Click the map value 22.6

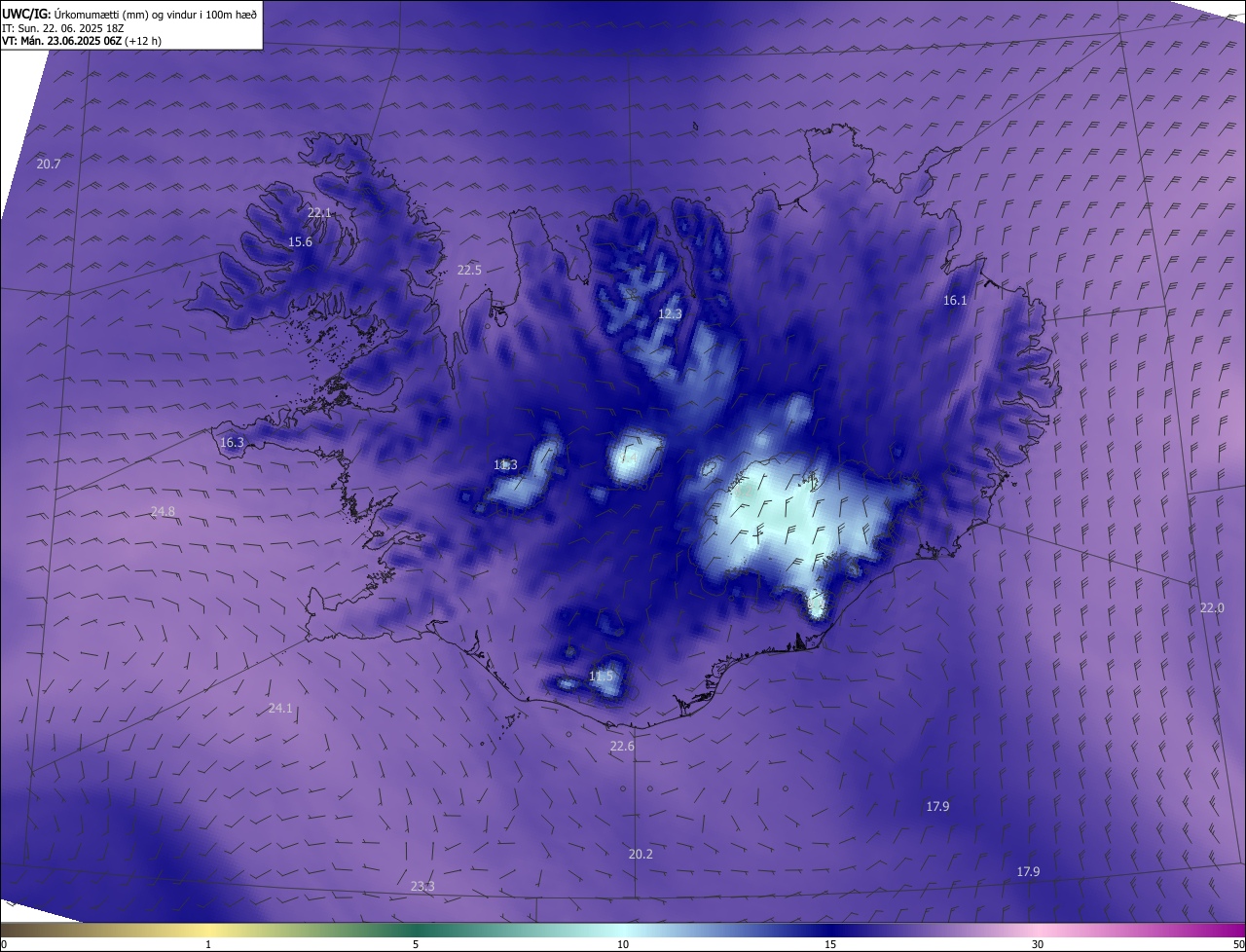(x=622, y=746)
